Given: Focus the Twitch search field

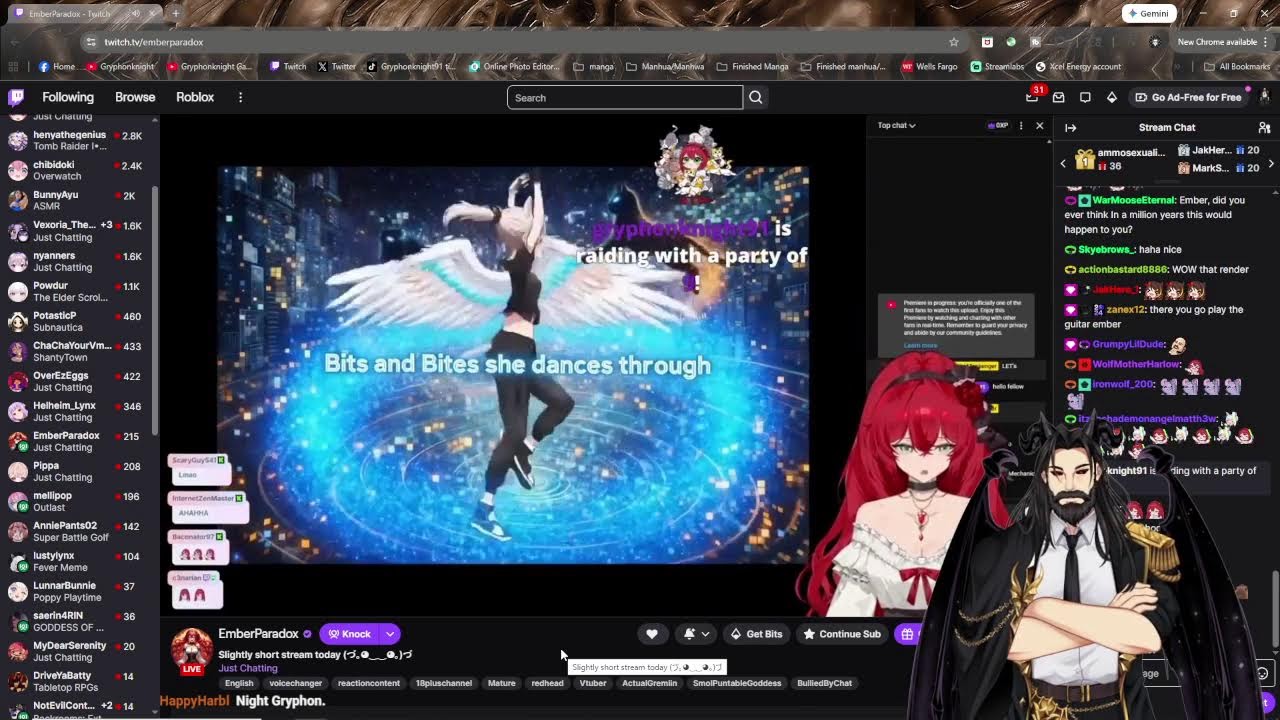Looking at the screenshot, I should (x=625, y=97).
